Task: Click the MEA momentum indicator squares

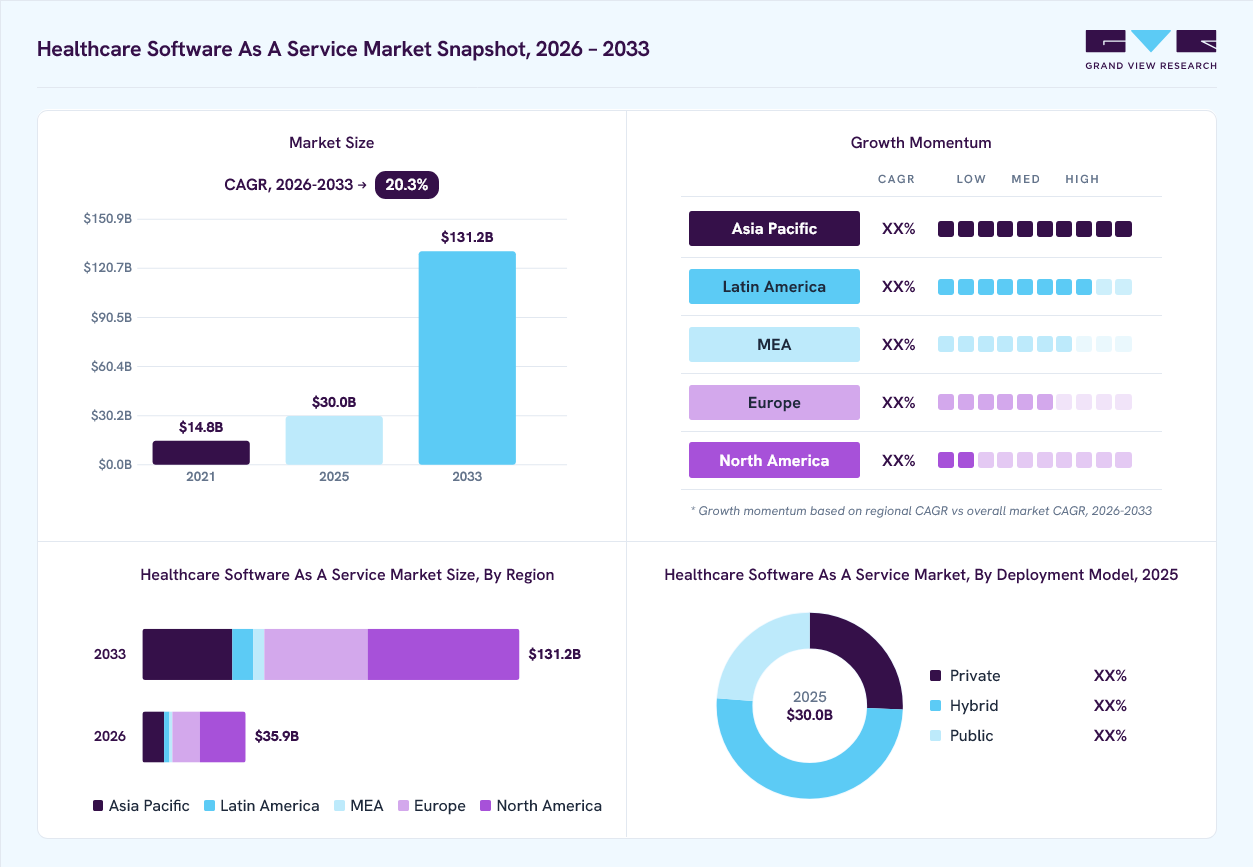Action: point(1035,344)
